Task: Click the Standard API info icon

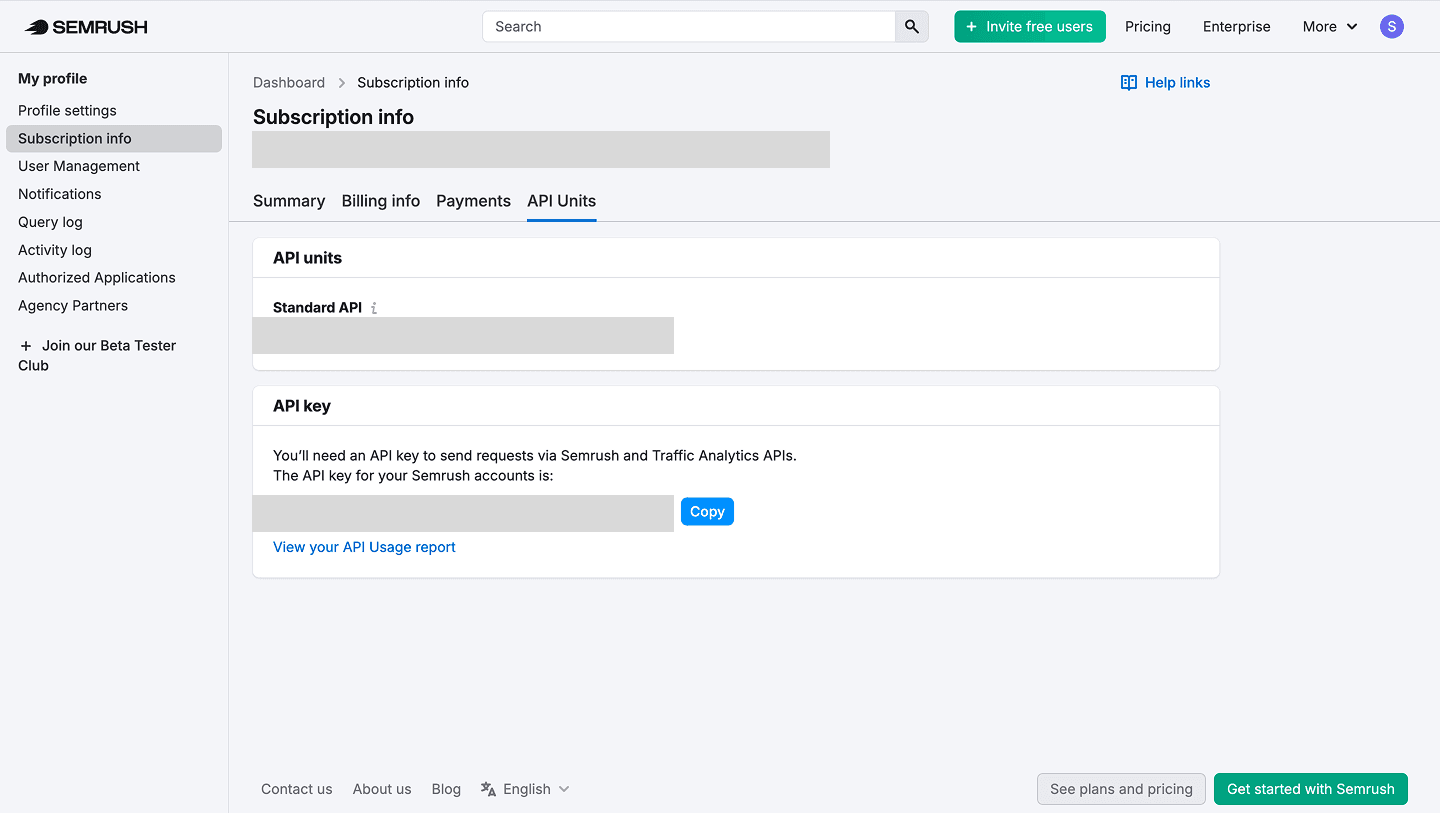Action: pos(374,308)
